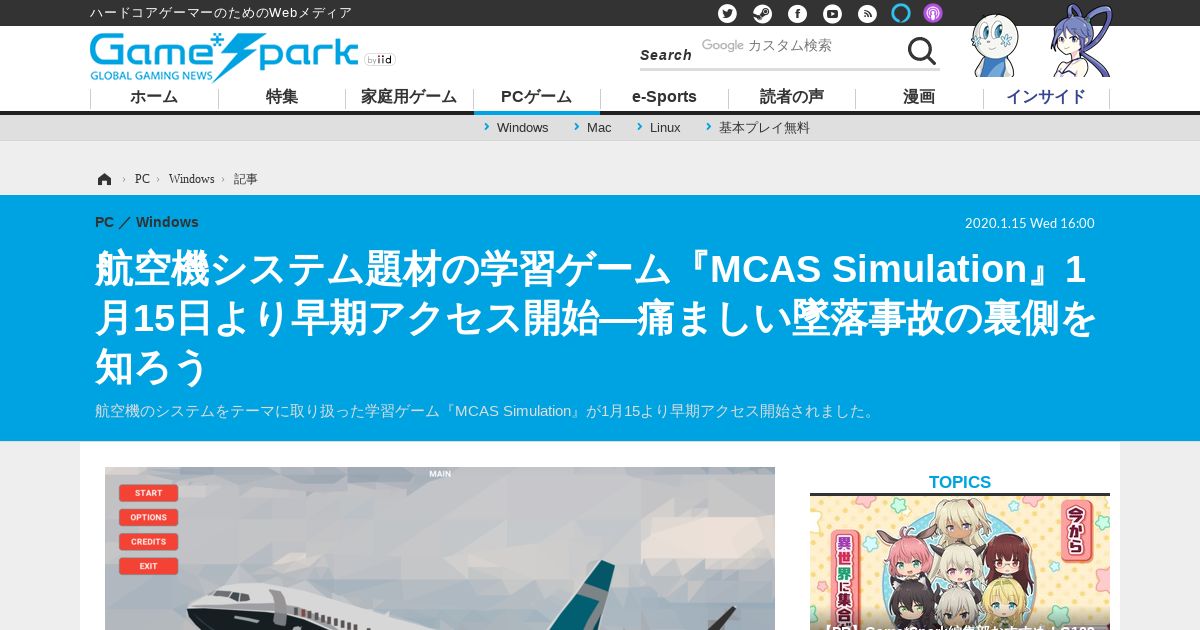The width and height of the screenshot is (1200, 630).
Task: Select the Mac submenu link
Action: (599, 128)
